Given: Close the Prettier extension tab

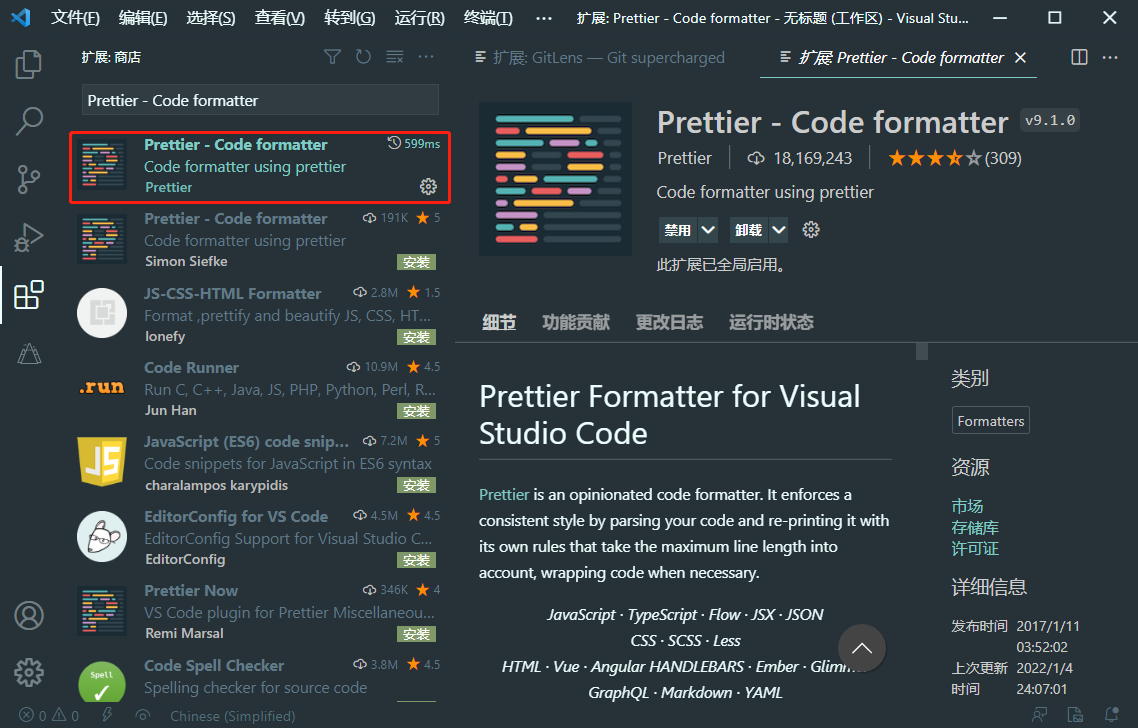Looking at the screenshot, I should click(x=1020, y=57).
